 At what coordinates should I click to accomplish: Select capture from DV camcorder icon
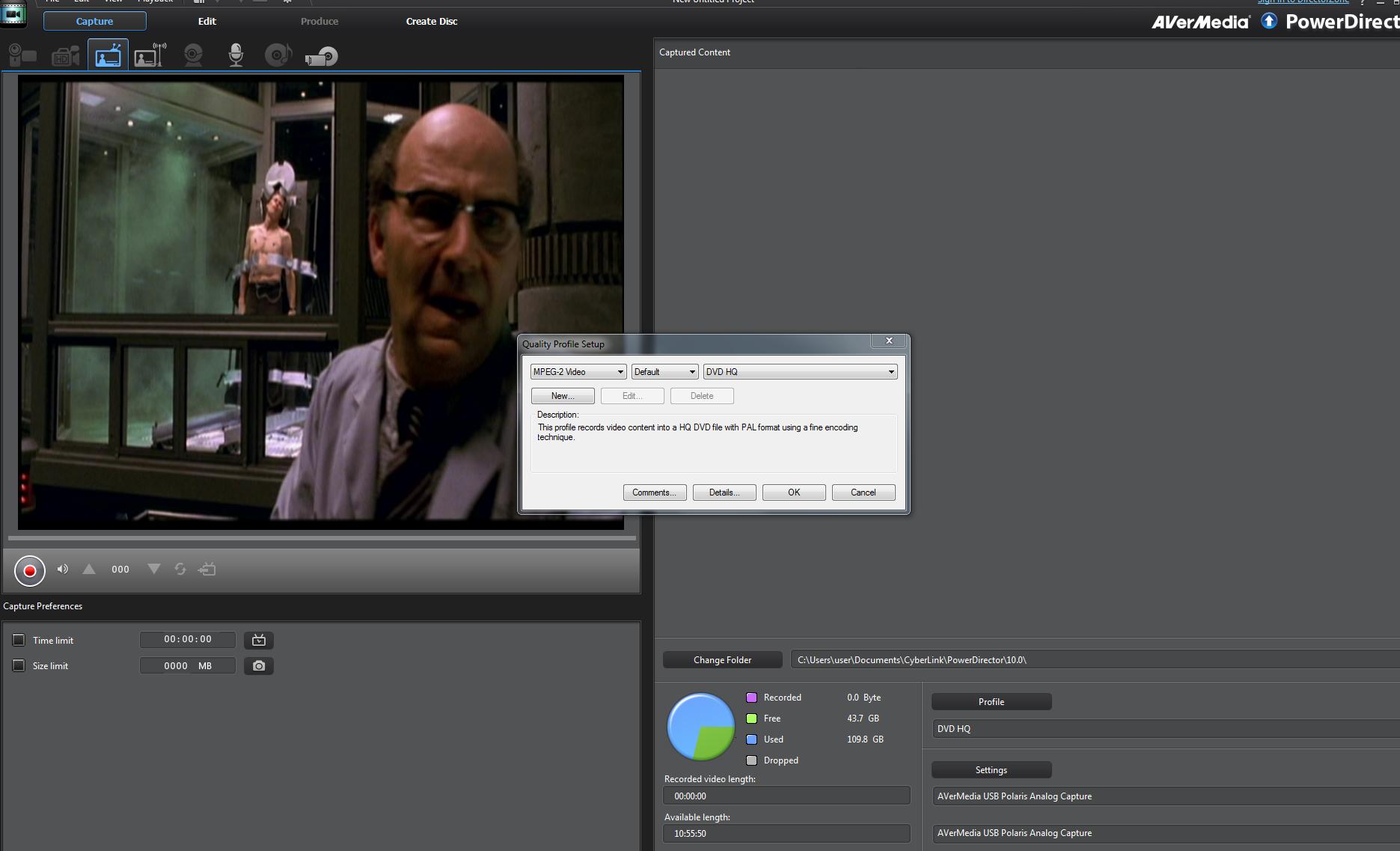coord(22,55)
